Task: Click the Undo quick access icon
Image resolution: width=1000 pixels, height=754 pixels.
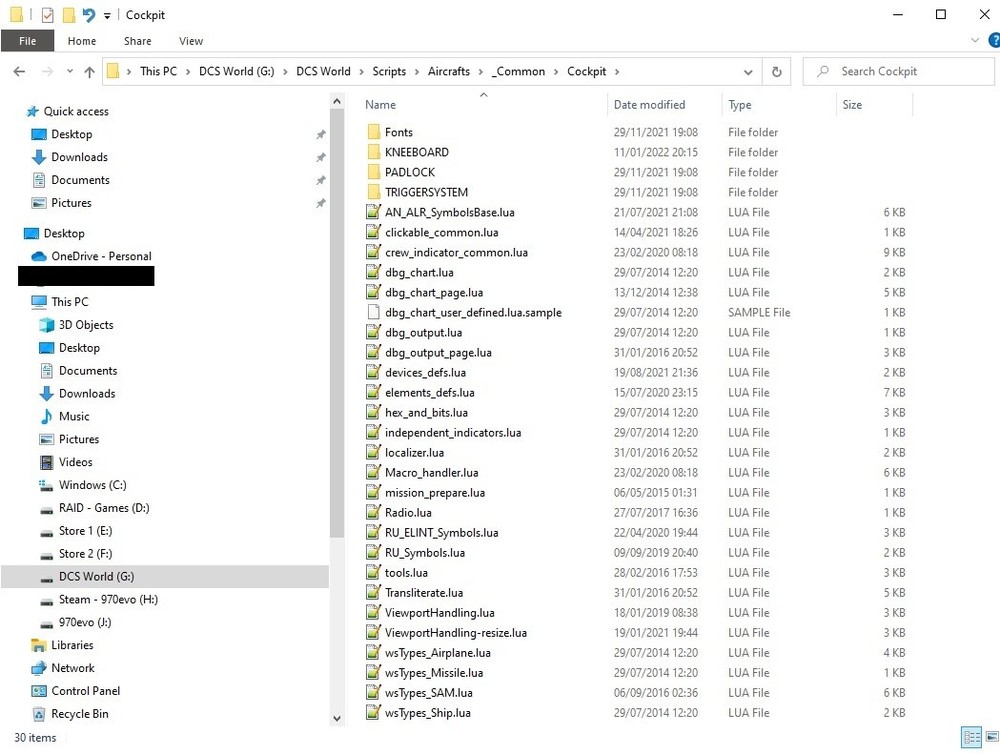Action: point(89,14)
